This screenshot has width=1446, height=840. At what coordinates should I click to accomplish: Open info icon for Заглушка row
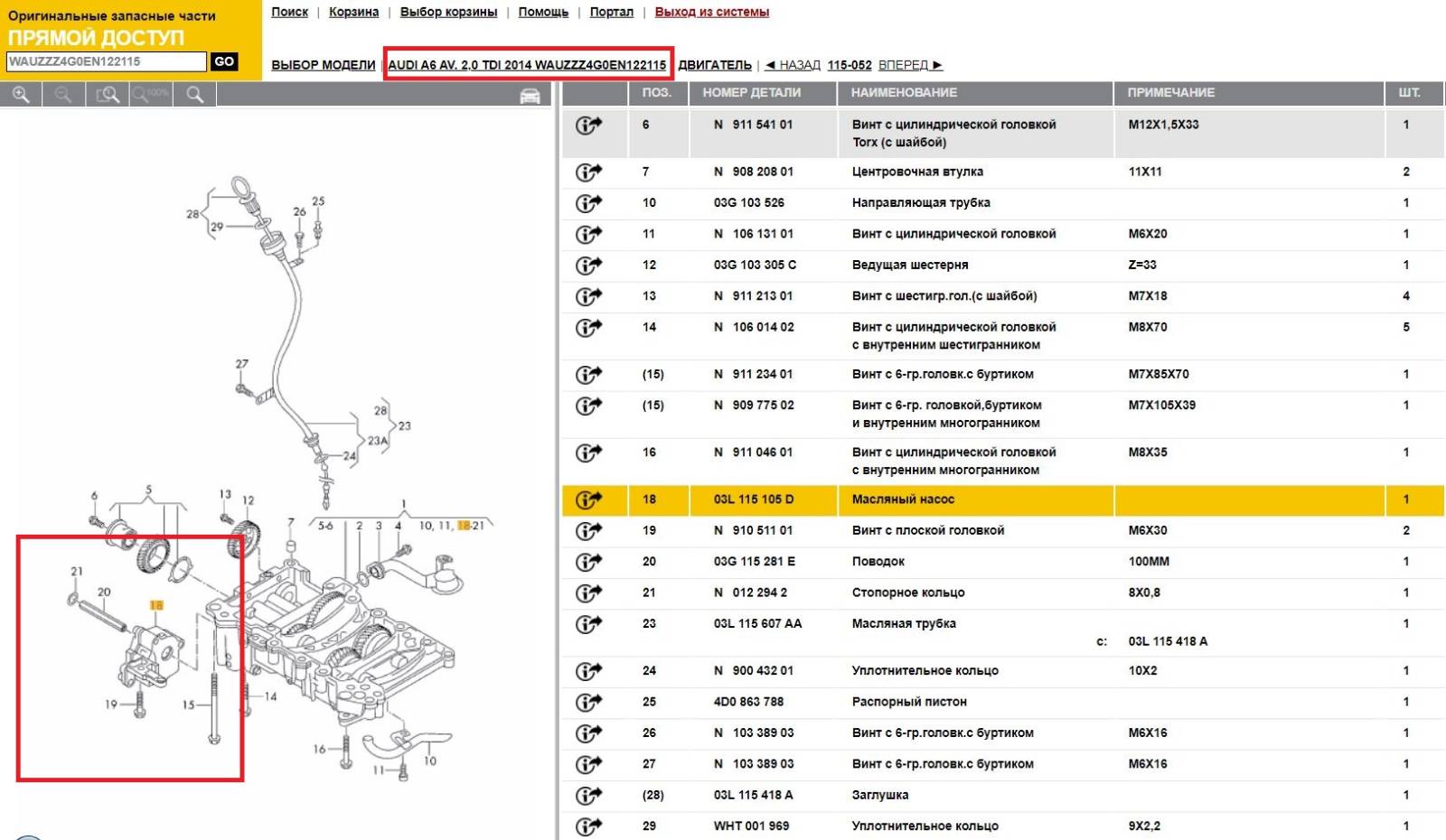click(x=588, y=795)
